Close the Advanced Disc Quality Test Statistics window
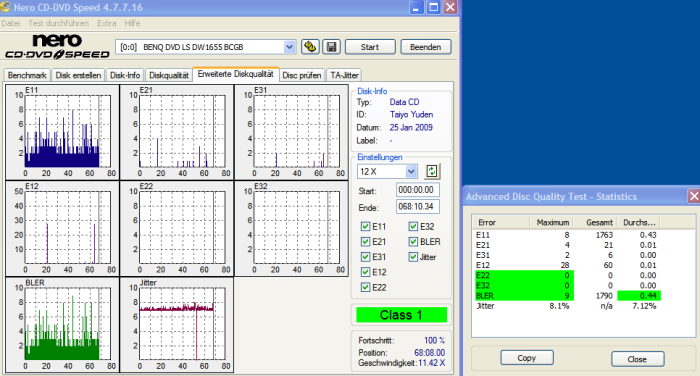This screenshot has width=700, height=376. pyautogui.click(x=693, y=196)
